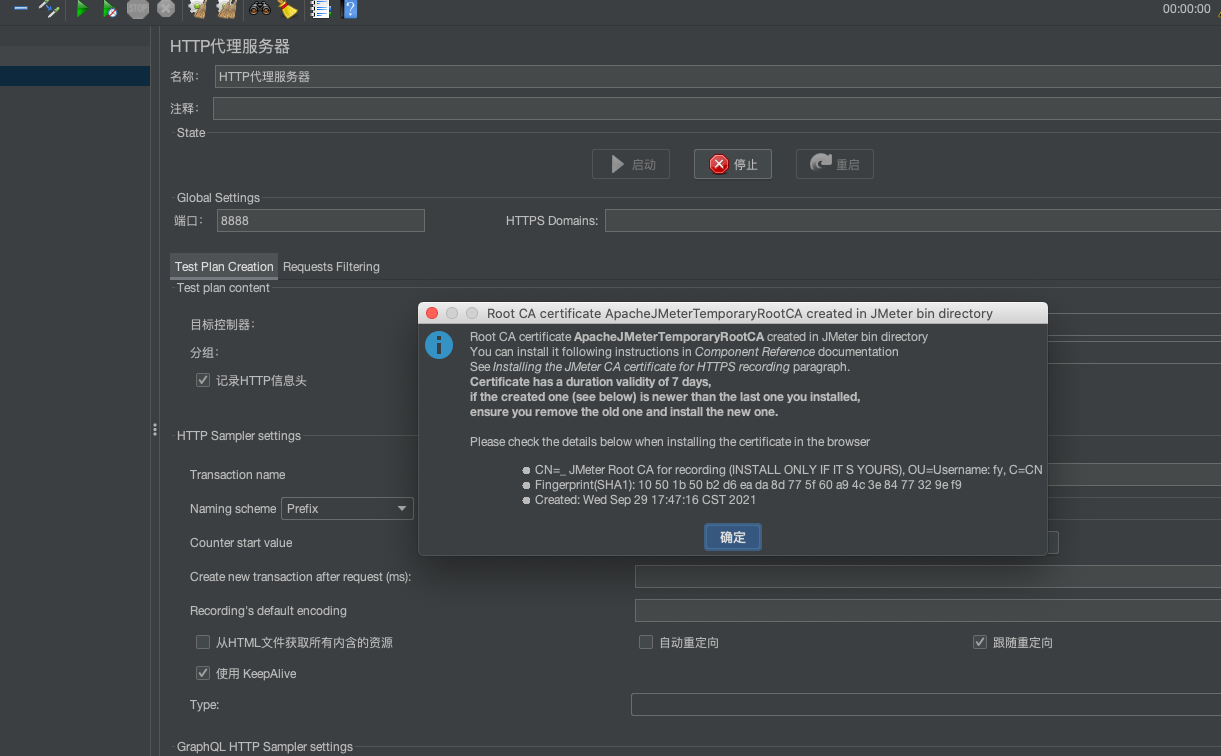Switch to the Requests Filtering tab

point(331,267)
